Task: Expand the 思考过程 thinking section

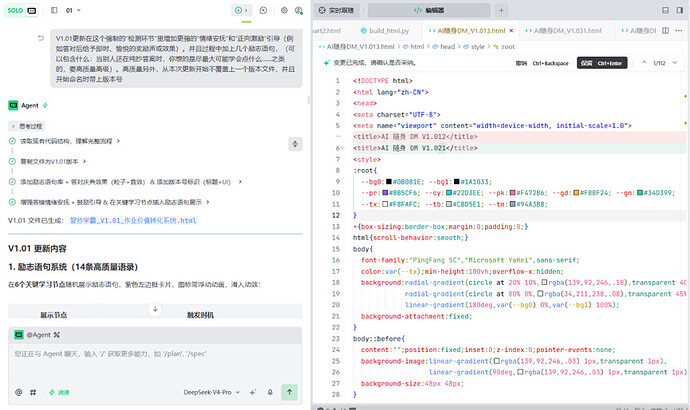Action: point(27,126)
